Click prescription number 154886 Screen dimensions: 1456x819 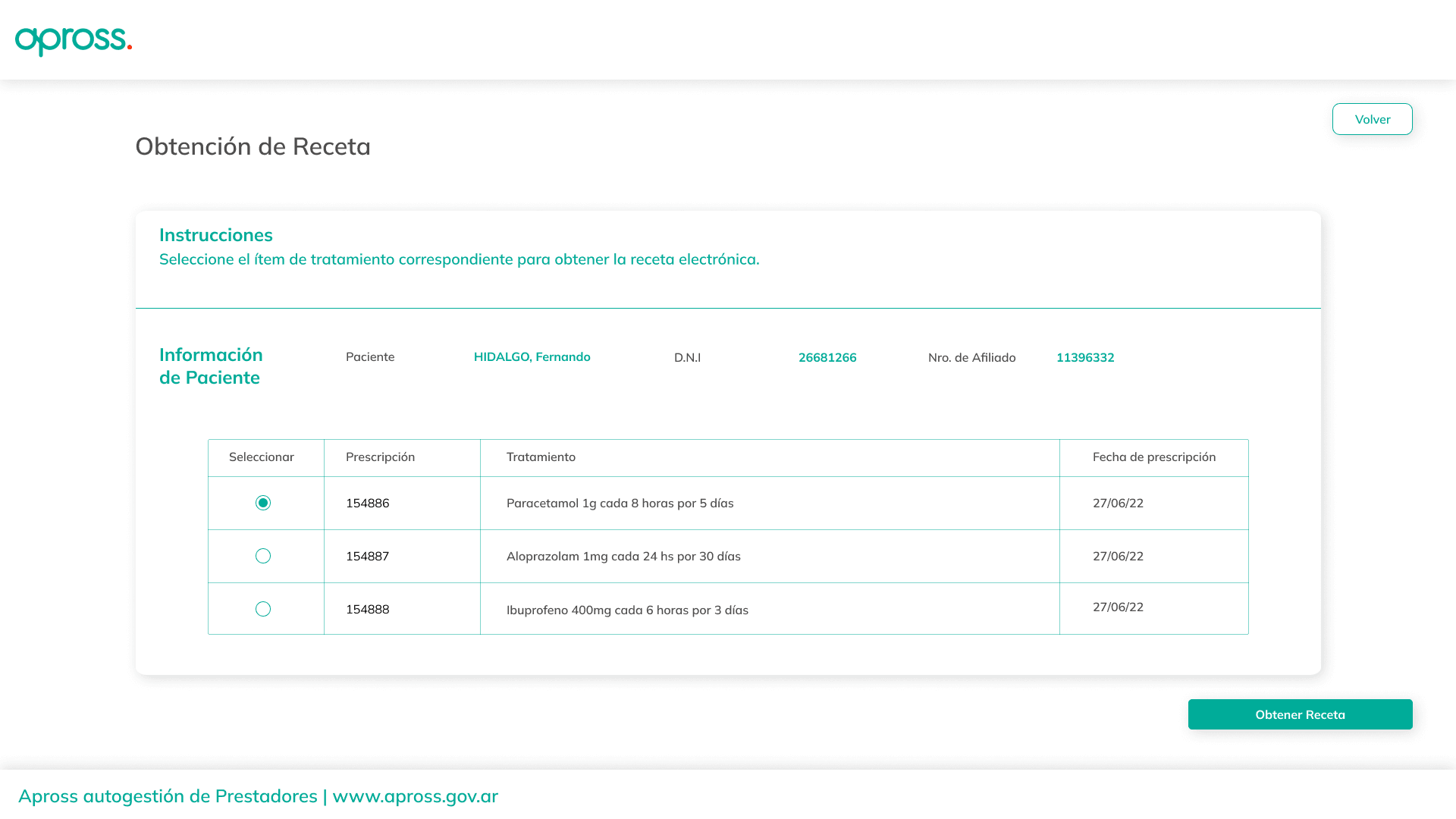click(x=368, y=503)
